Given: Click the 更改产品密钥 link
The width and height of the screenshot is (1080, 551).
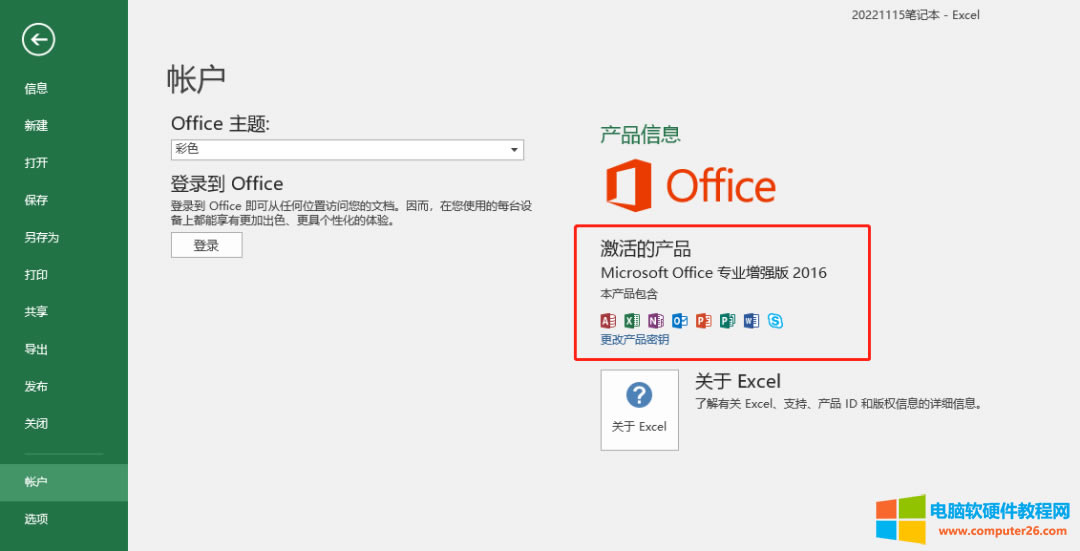Looking at the screenshot, I should pos(634,340).
